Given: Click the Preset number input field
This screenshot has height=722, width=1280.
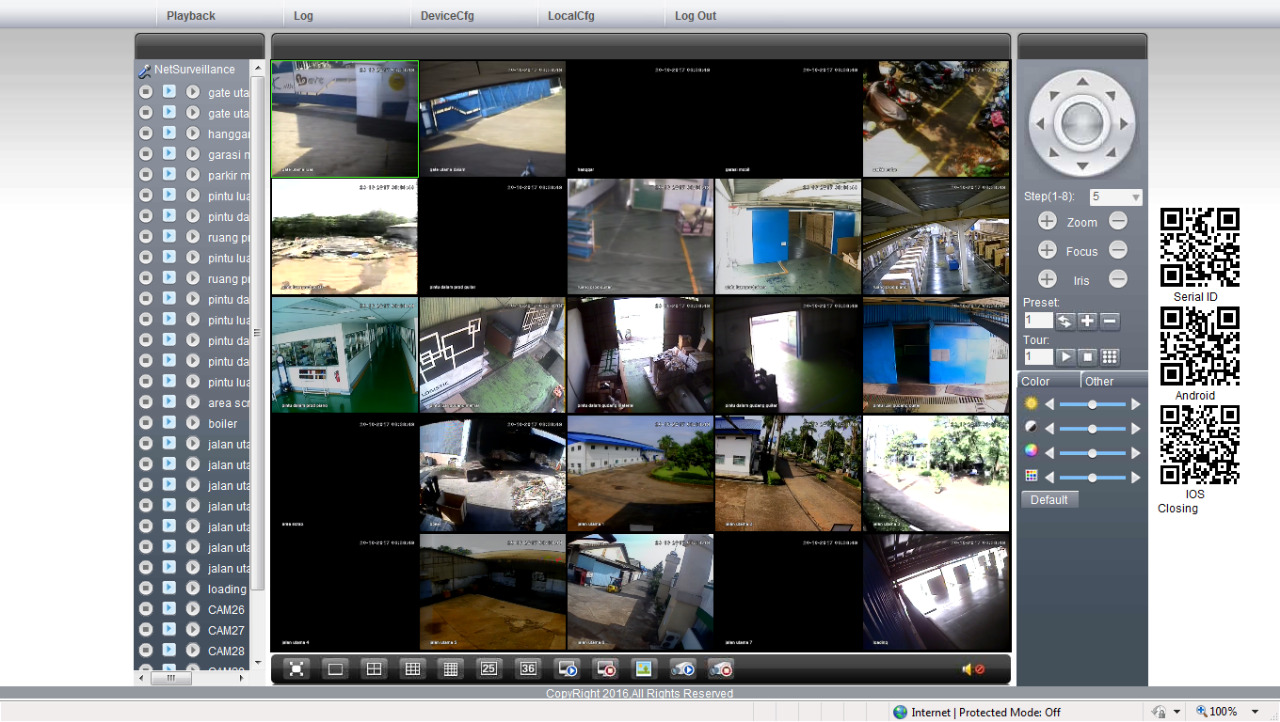Looking at the screenshot, I should 1037,320.
